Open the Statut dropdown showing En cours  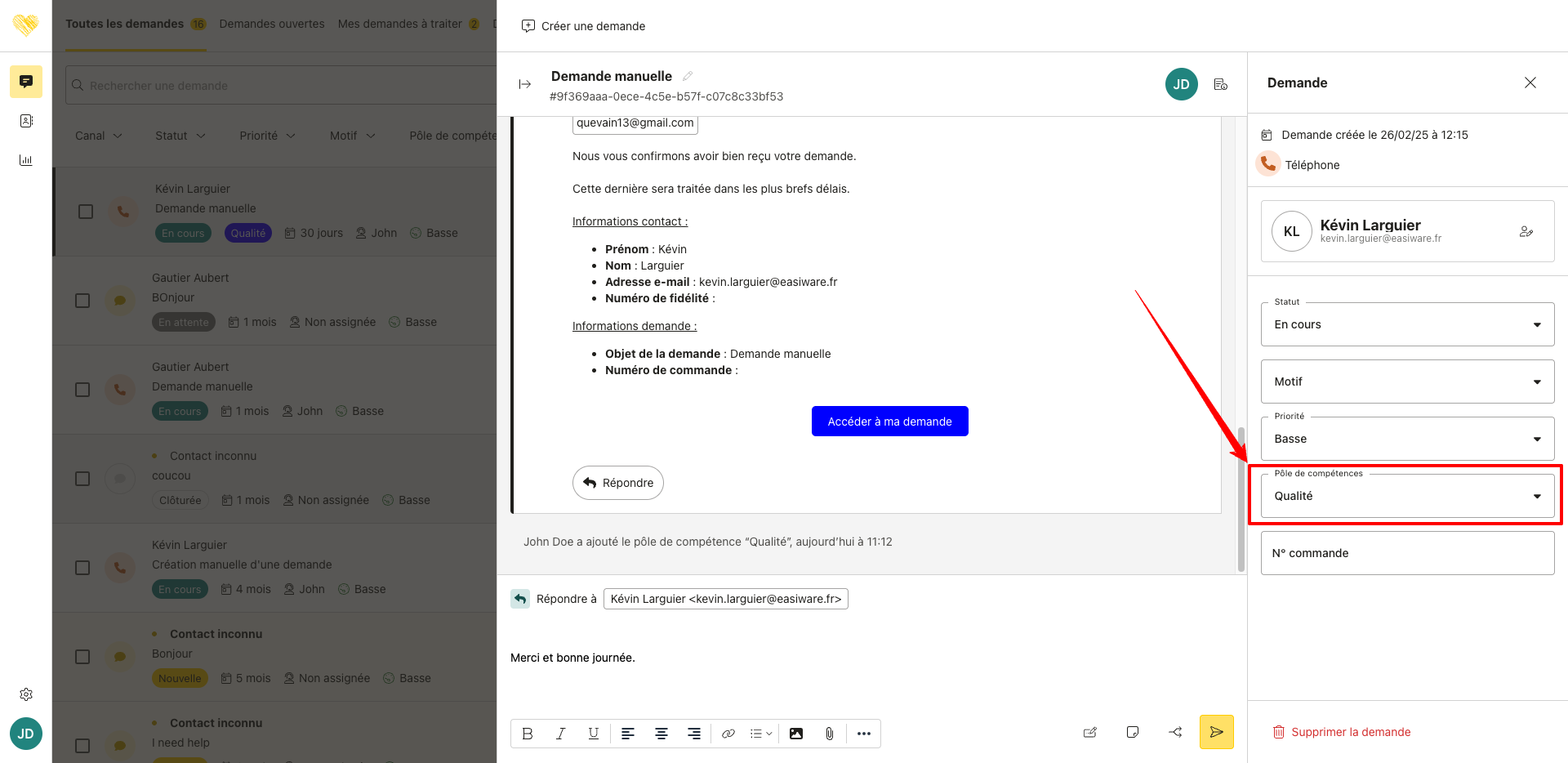[1406, 324]
